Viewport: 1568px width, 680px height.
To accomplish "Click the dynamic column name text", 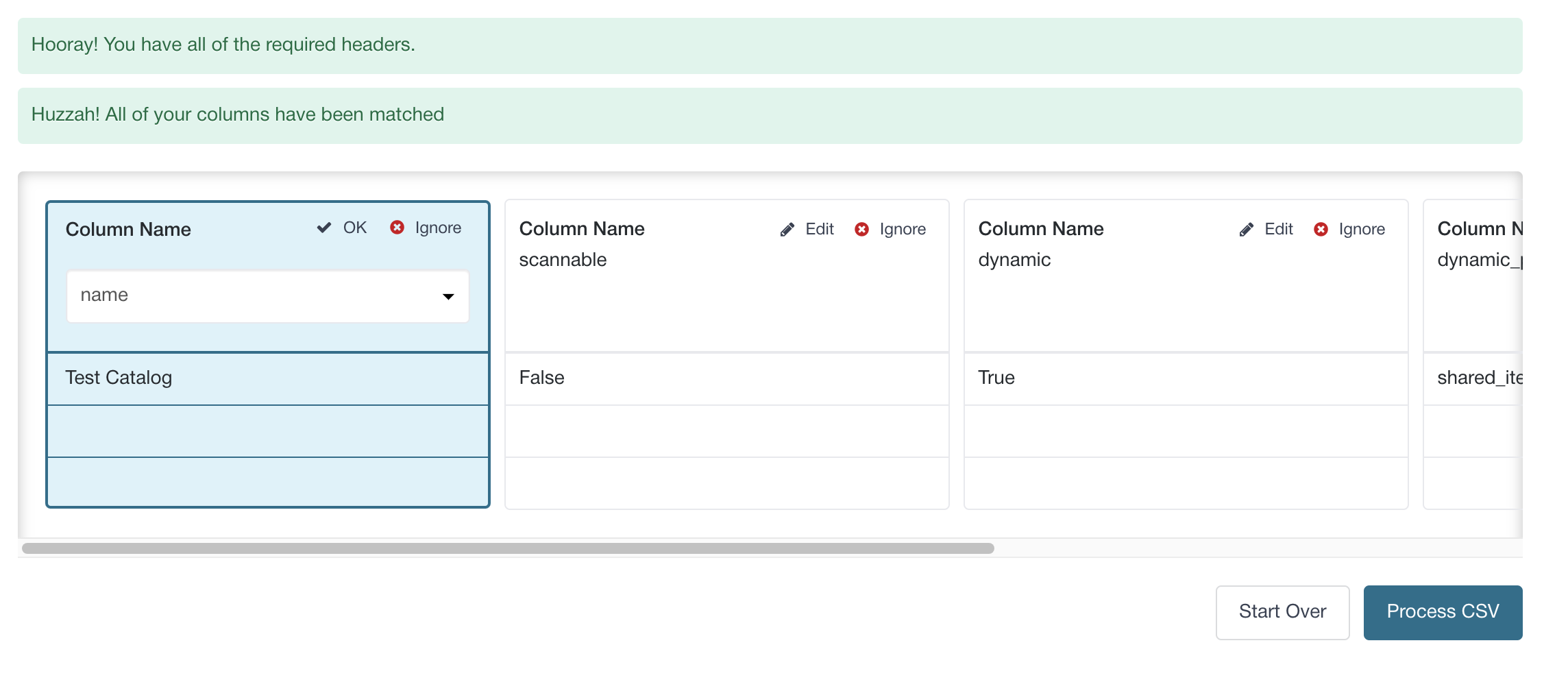I will [1014, 260].
